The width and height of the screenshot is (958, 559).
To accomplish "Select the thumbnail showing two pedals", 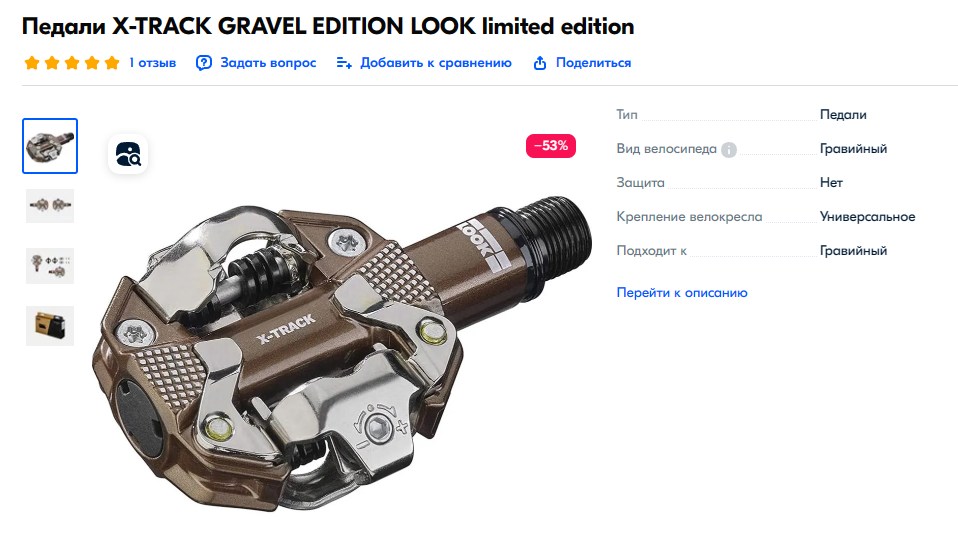I will (x=50, y=206).
